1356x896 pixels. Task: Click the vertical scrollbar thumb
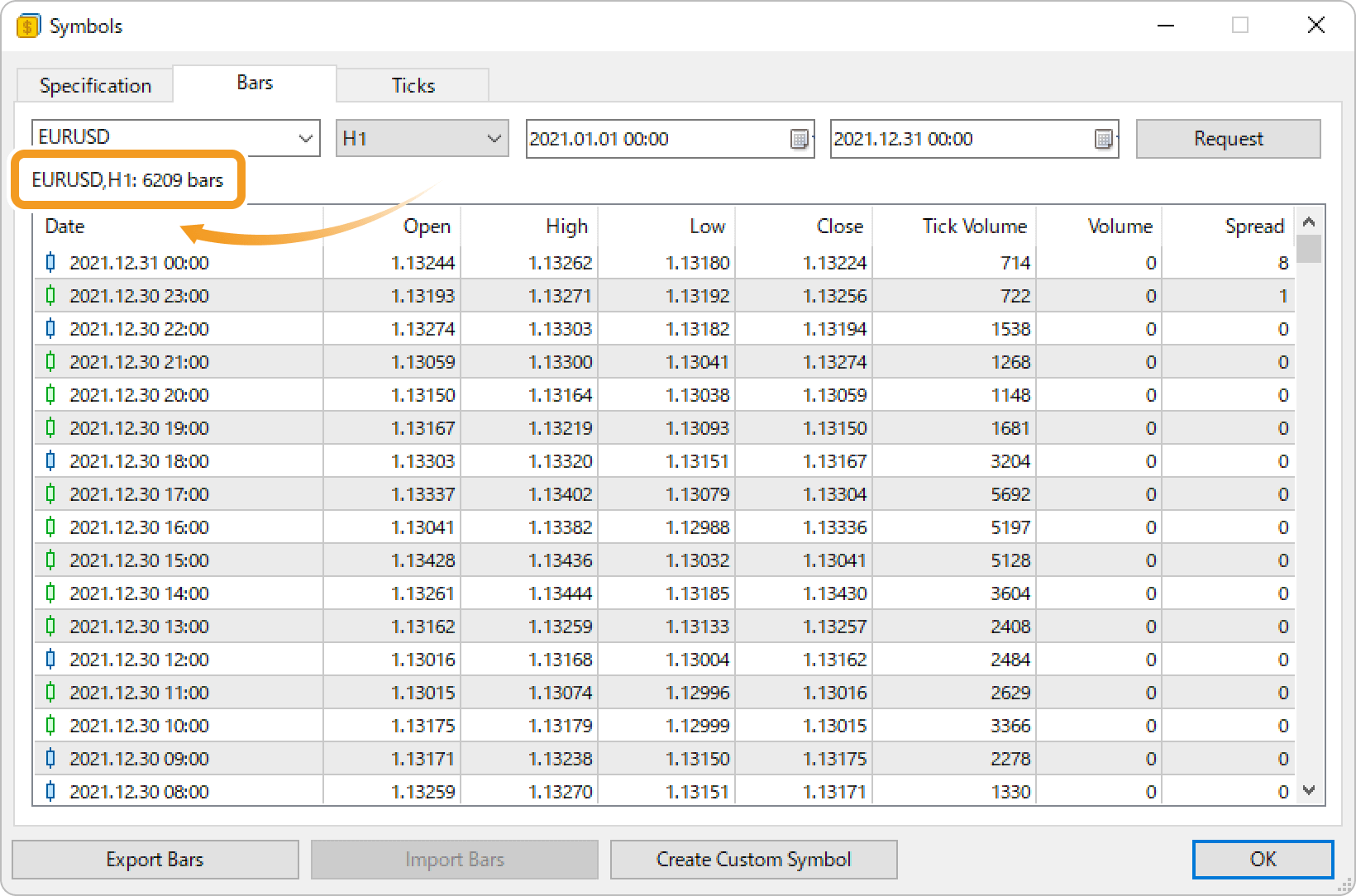1309,249
